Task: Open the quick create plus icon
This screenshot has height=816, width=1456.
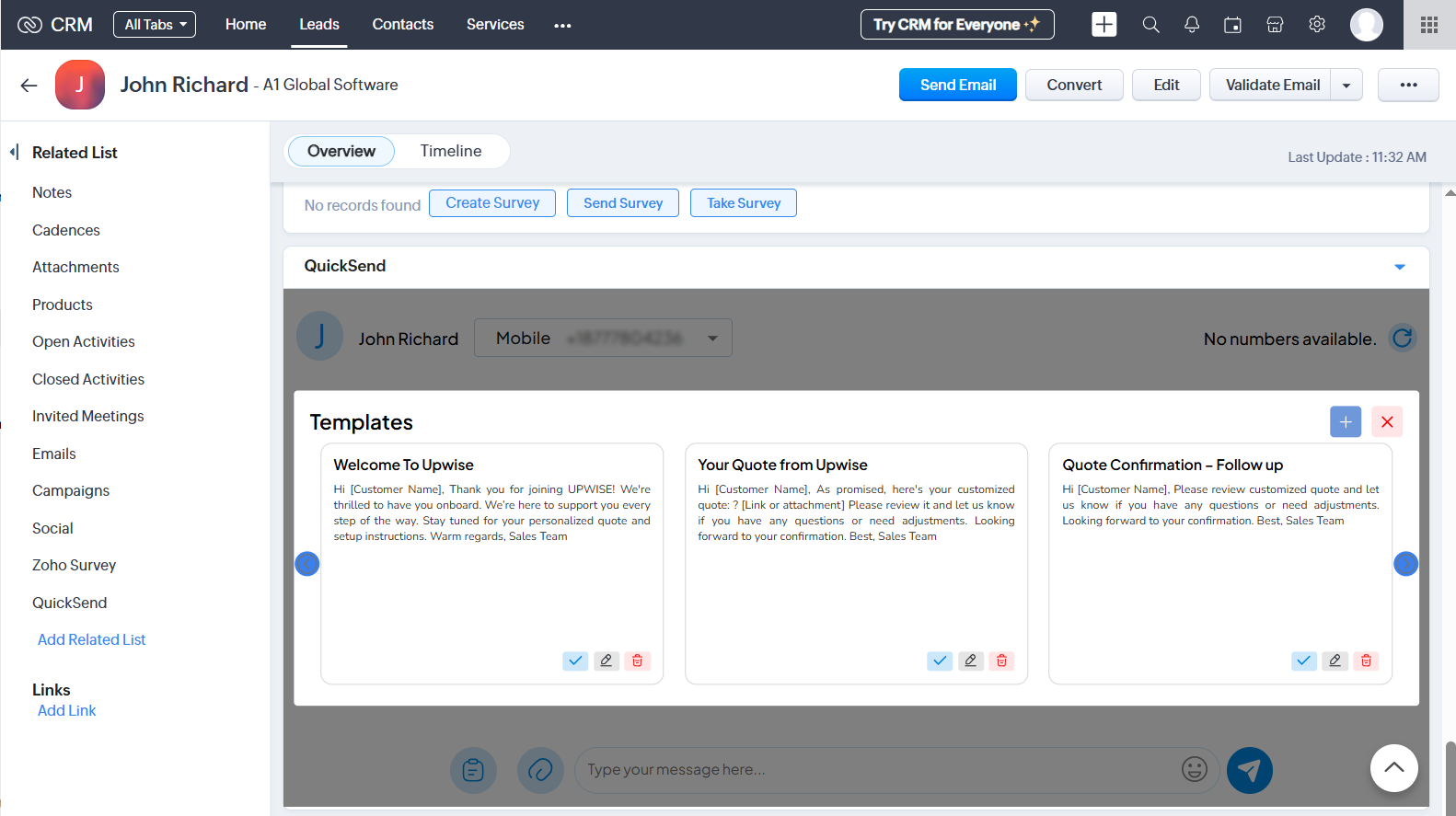Action: click(x=1104, y=25)
